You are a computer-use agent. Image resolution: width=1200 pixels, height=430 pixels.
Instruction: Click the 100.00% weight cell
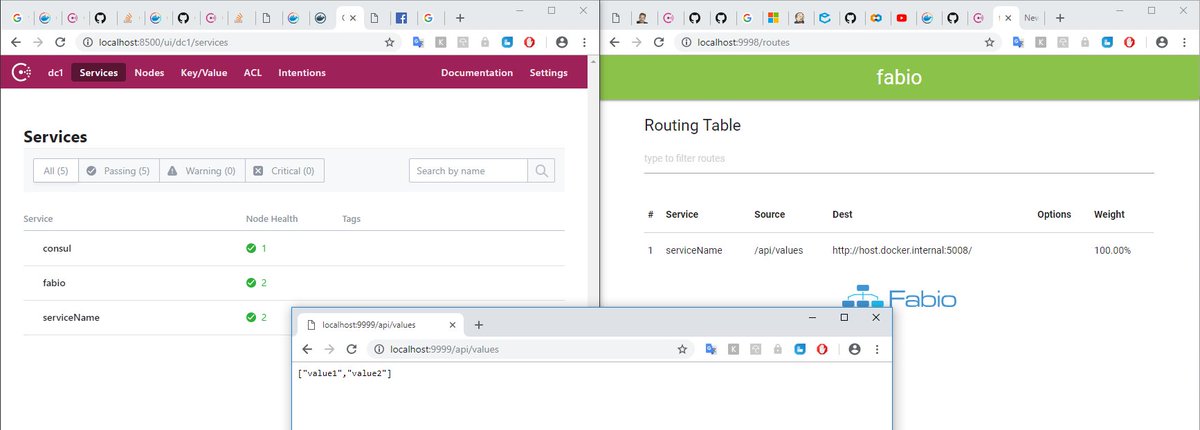[x=1113, y=250]
